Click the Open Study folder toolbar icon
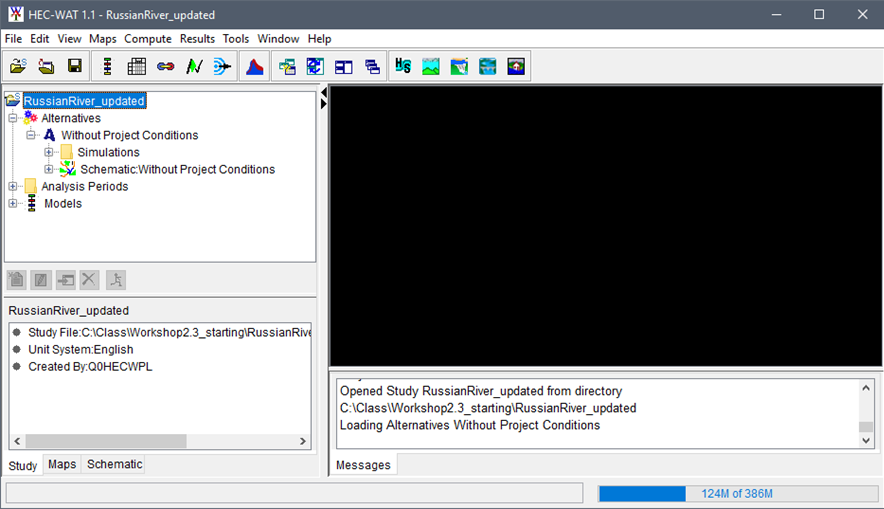Image resolution: width=884 pixels, height=509 pixels. pyautogui.click(x=18, y=66)
